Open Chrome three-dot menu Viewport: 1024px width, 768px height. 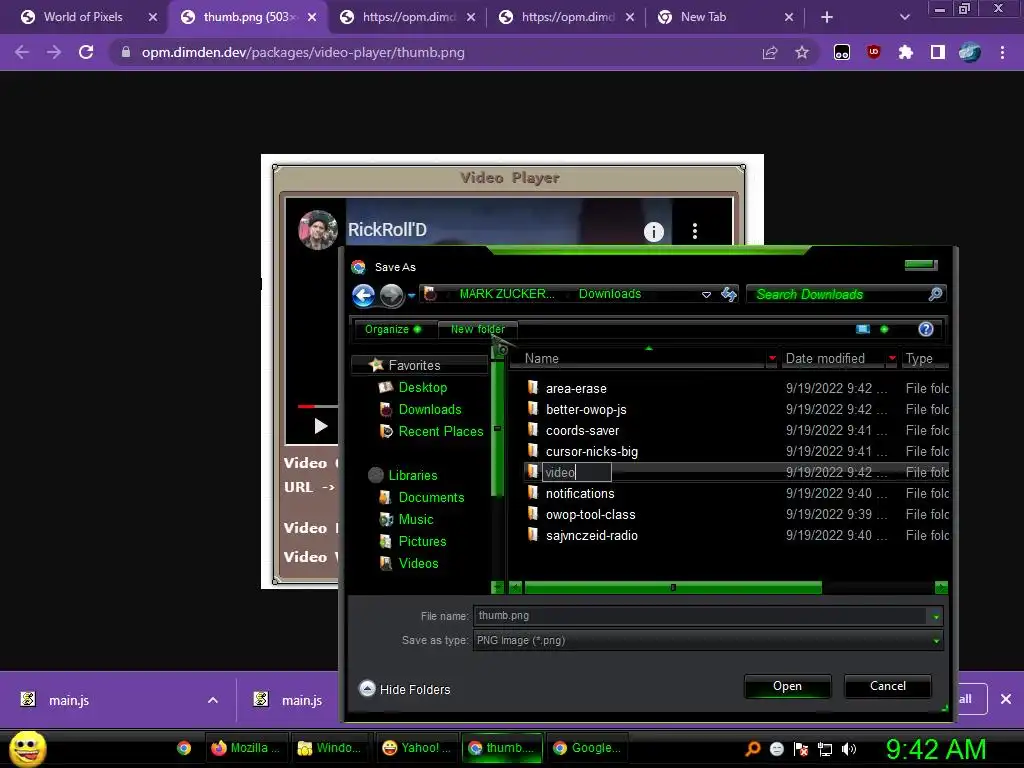pyautogui.click(x=1002, y=53)
